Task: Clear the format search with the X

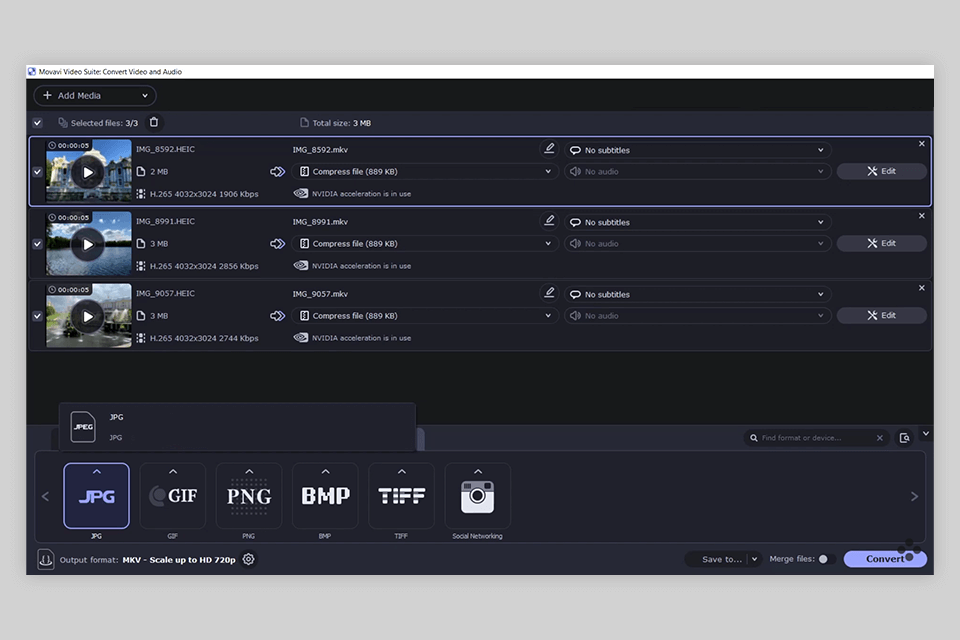Action: click(880, 438)
